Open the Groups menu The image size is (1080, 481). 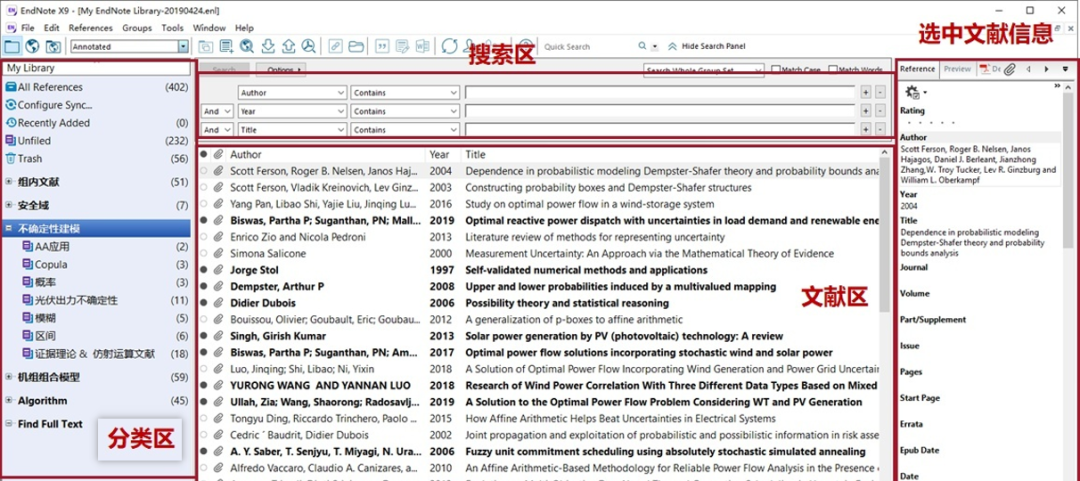(137, 28)
